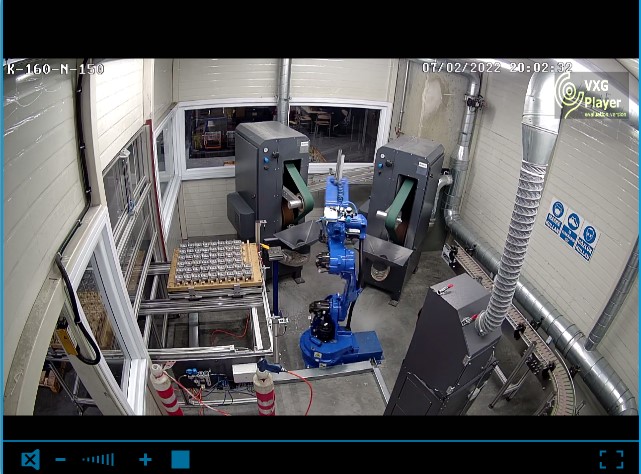Mute the video audio with speaker icon
The width and height of the screenshot is (641, 474).
[x=31, y=459]
